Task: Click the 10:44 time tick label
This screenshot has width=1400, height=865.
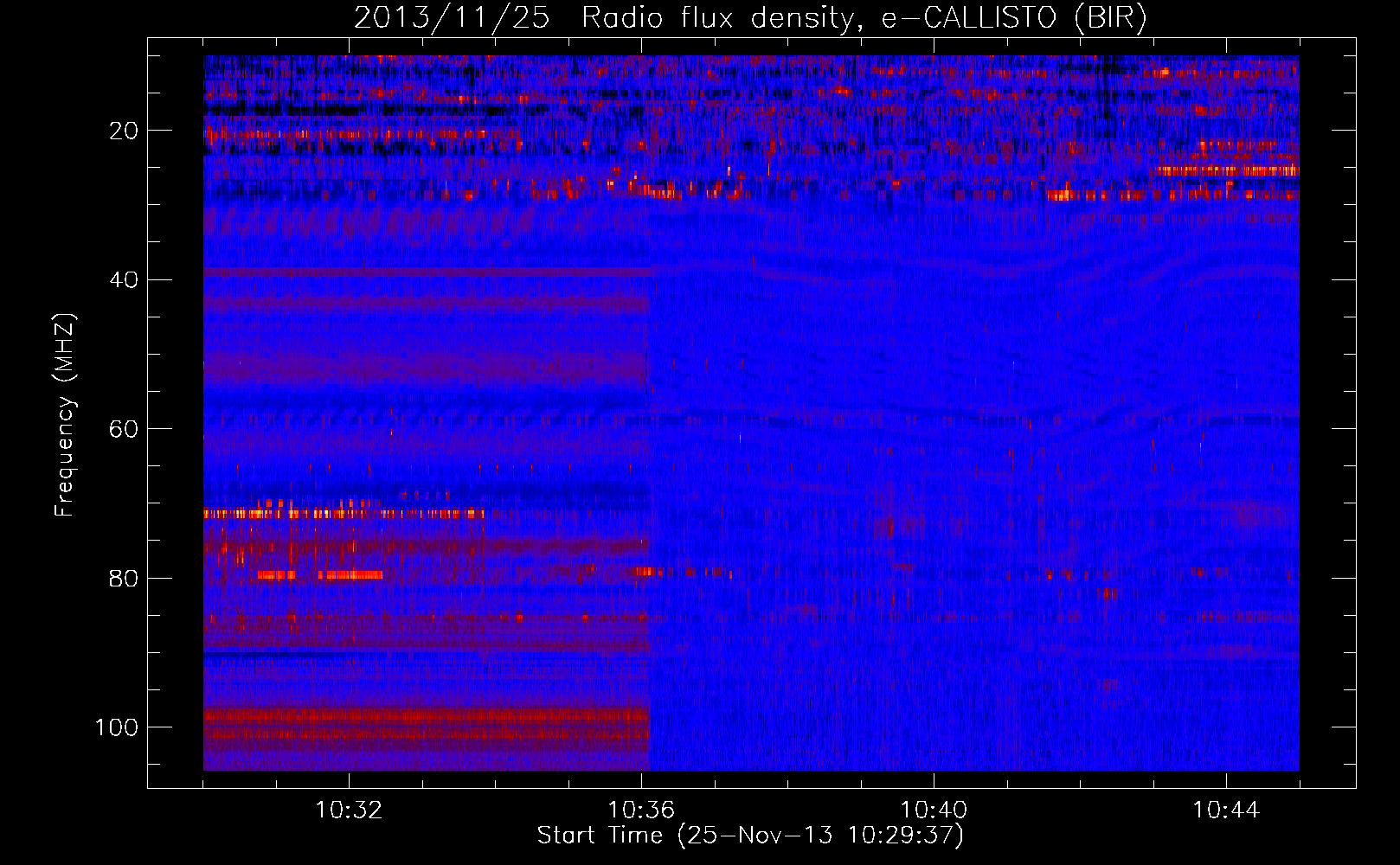Action: pyautogui.click(x=1226, y=811)
